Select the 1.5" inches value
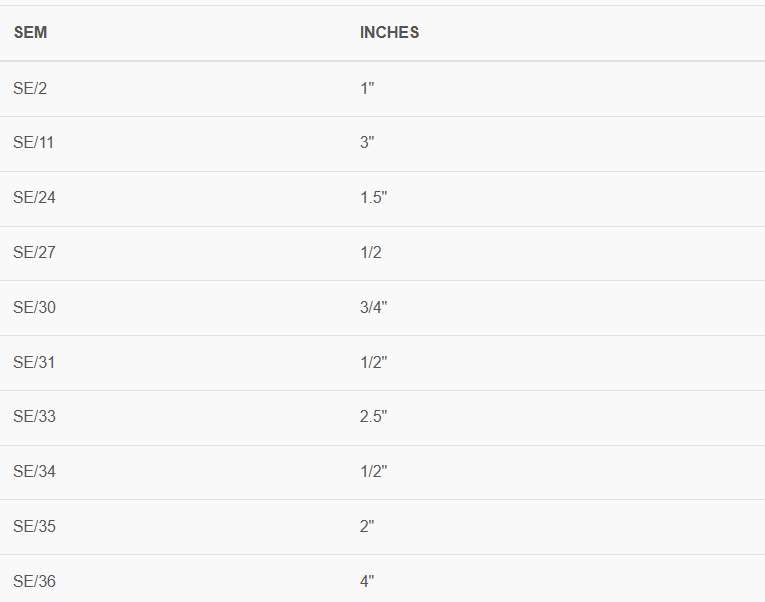 pos(373,197)
